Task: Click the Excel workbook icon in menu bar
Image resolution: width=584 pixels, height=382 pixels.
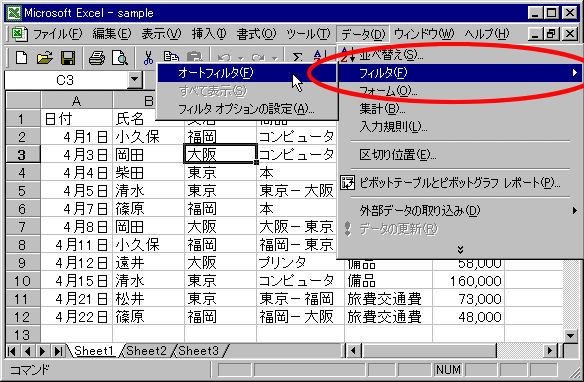Action: tap(18, 34)
